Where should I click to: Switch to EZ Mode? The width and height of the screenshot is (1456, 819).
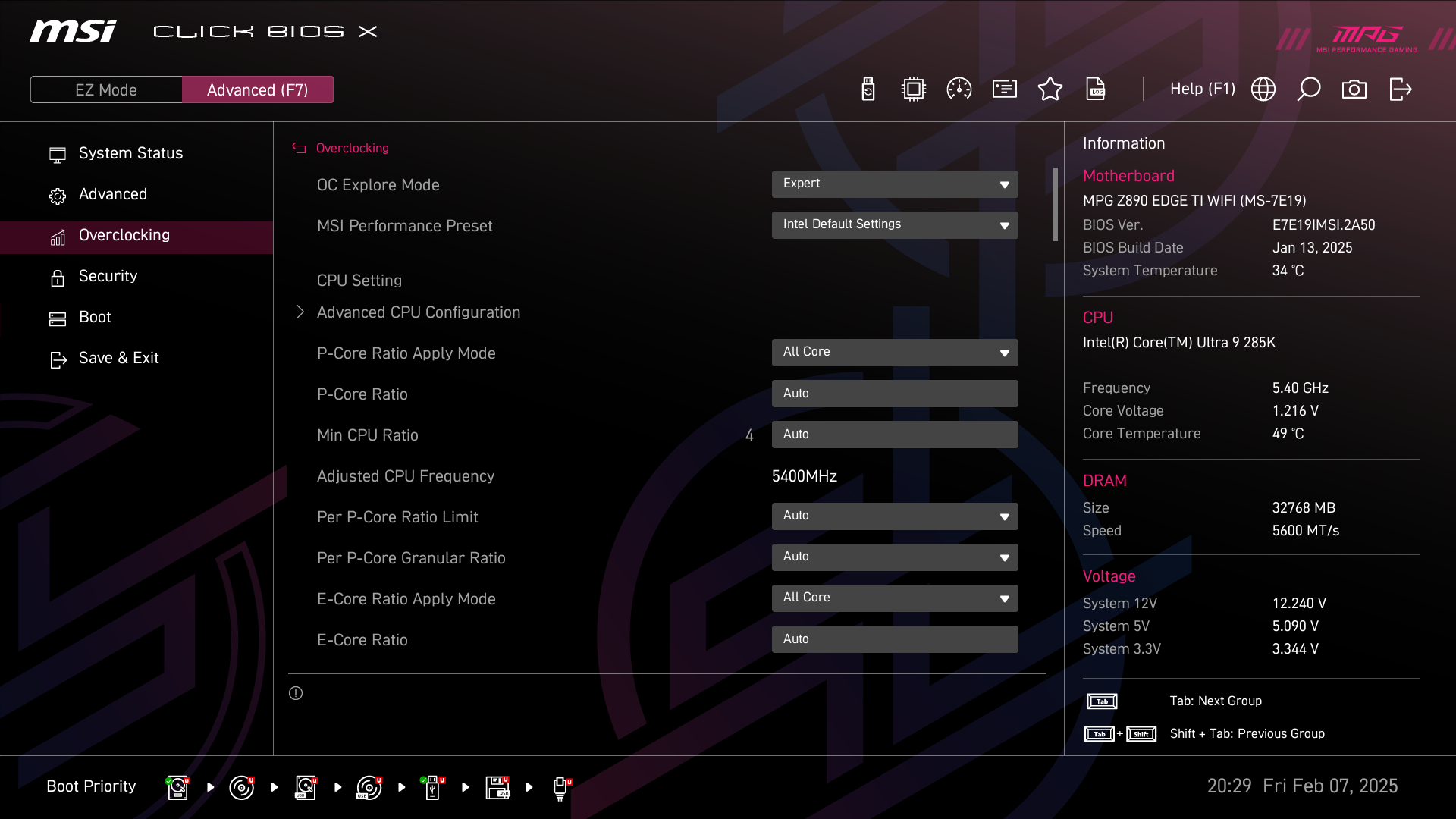106,89
